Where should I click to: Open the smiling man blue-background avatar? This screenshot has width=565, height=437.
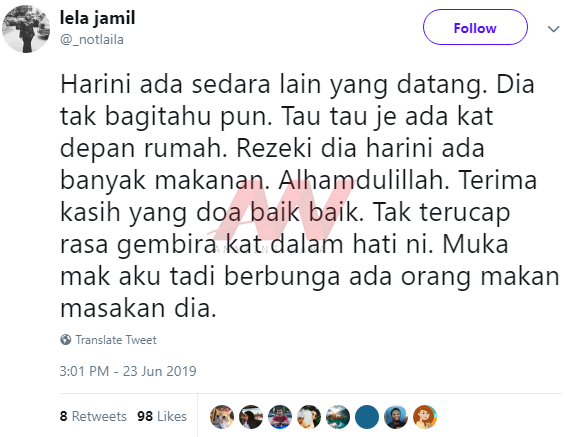click(396, 417)
